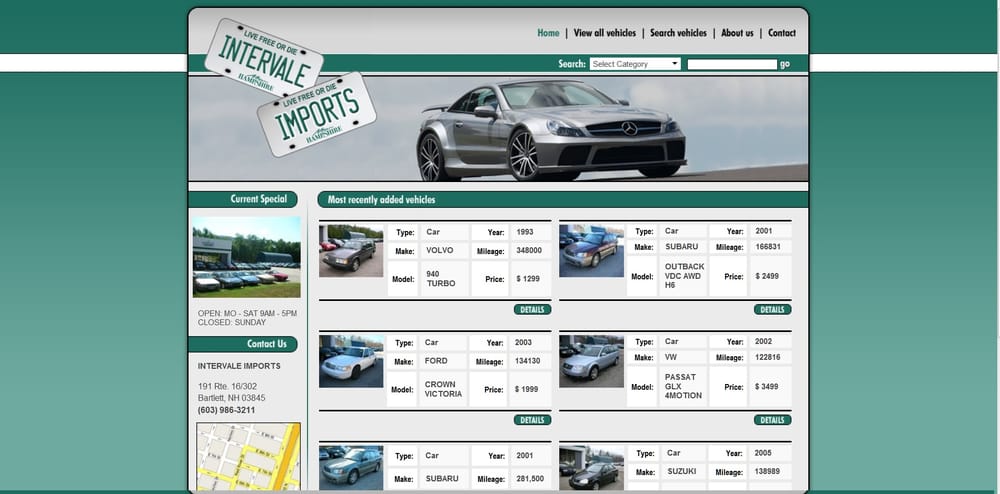Click the Intervale license plate logo

click(x=262, y=55)
